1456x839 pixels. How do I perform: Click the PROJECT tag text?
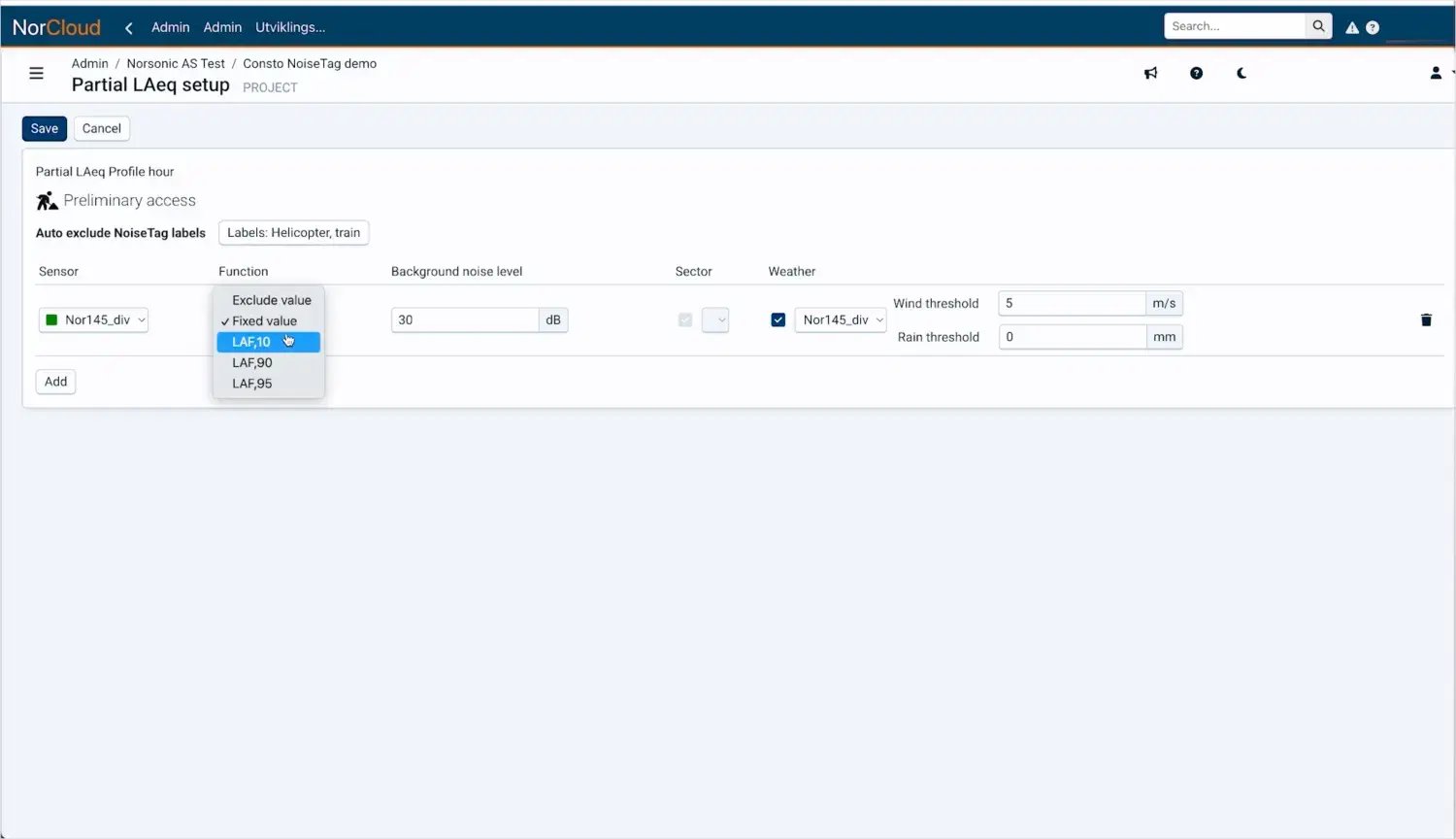[x=270, y=87]
